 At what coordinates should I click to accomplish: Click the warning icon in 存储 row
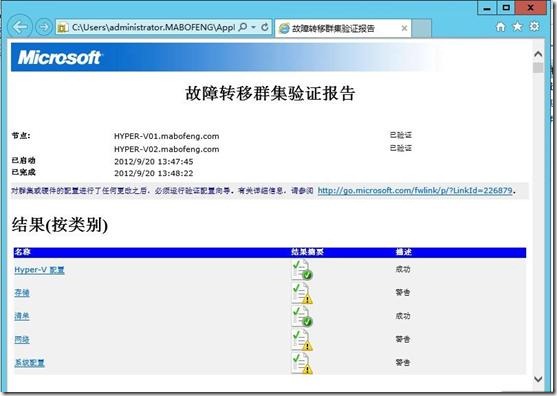302,293
